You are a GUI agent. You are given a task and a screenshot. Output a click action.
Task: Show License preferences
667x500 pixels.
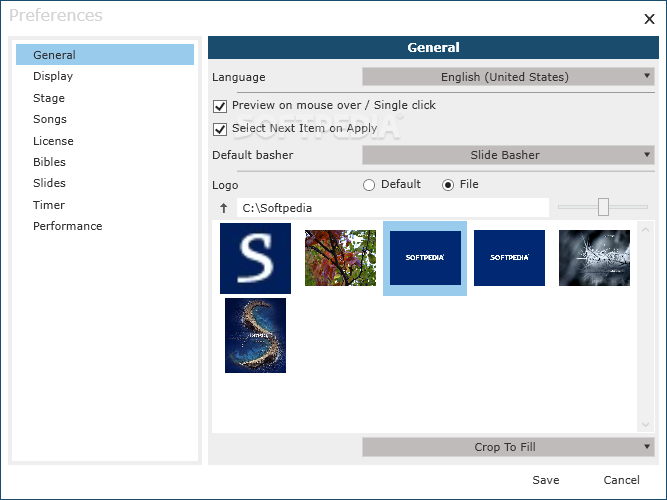point(105,141)
